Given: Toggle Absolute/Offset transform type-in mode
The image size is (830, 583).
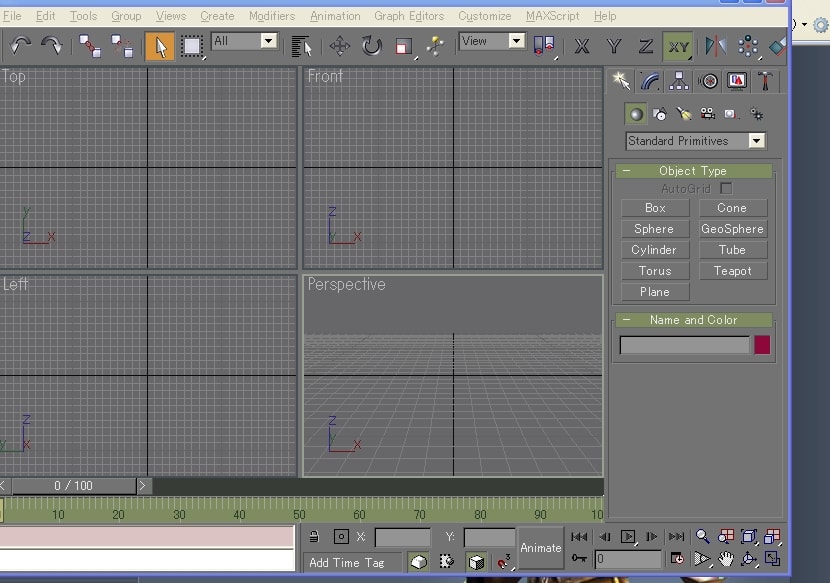Looking at the screenshot, I should click(x=341, y=536).
